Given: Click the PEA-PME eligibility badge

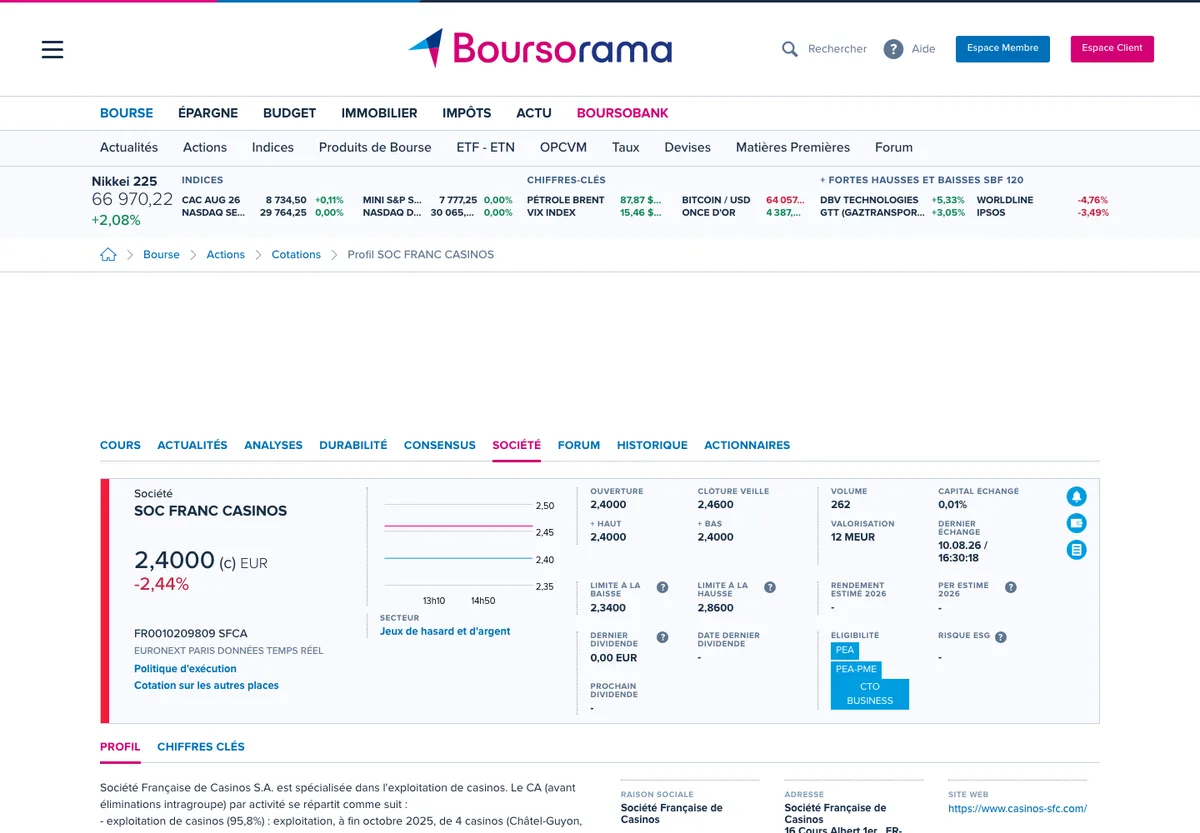Looking at the screenshot, I should (856, 669).
